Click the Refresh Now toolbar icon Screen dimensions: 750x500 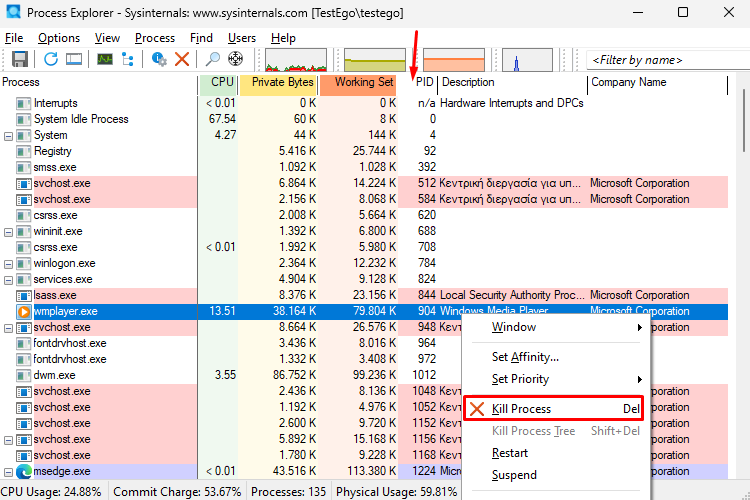[51, 59]
